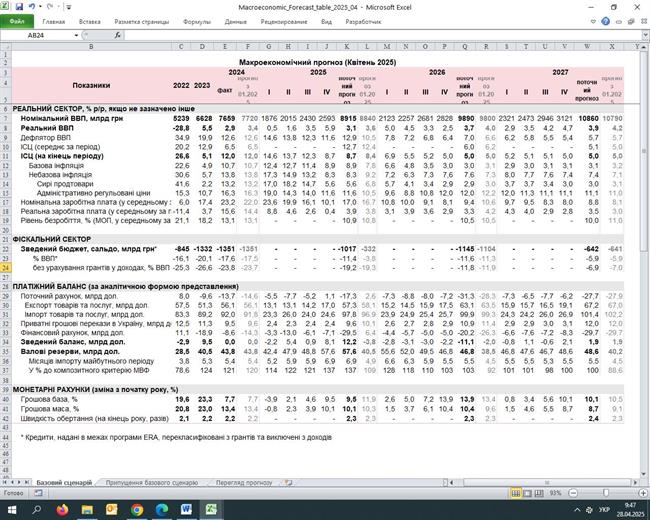Open the Undo history dropdown arrow

pyautogui.click(x=40, y=7)
